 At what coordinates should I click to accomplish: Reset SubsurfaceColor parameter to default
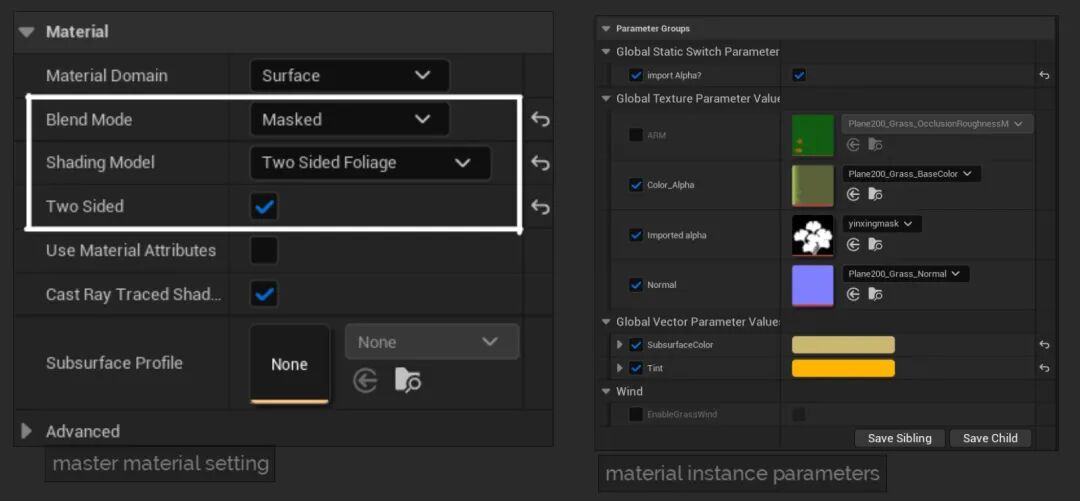pyautogui.click(x=1044, y=345)
